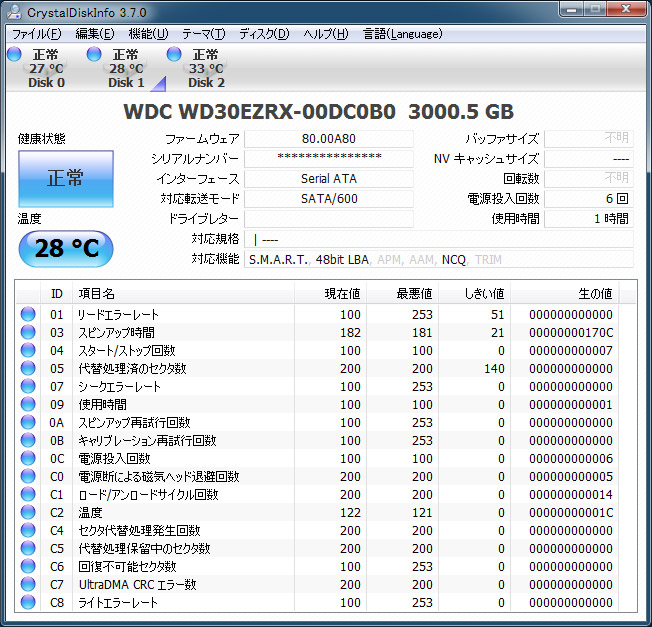Open the 言語(Language) menu
Viewport: 652px width, 627px height.
[402, 33]
